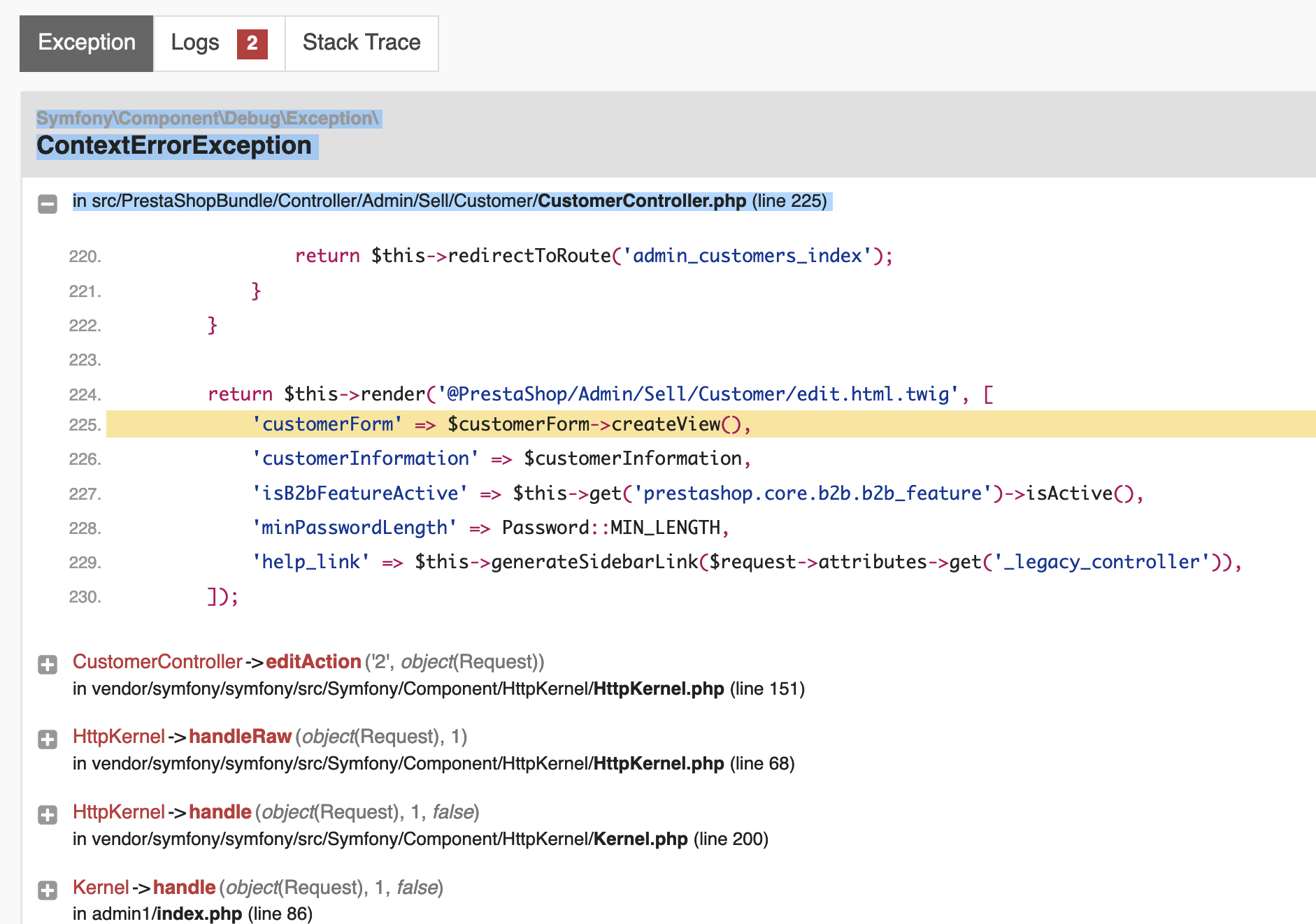
Task: Click the admin1/index.php line 86 path
Action: click(192, 914)
